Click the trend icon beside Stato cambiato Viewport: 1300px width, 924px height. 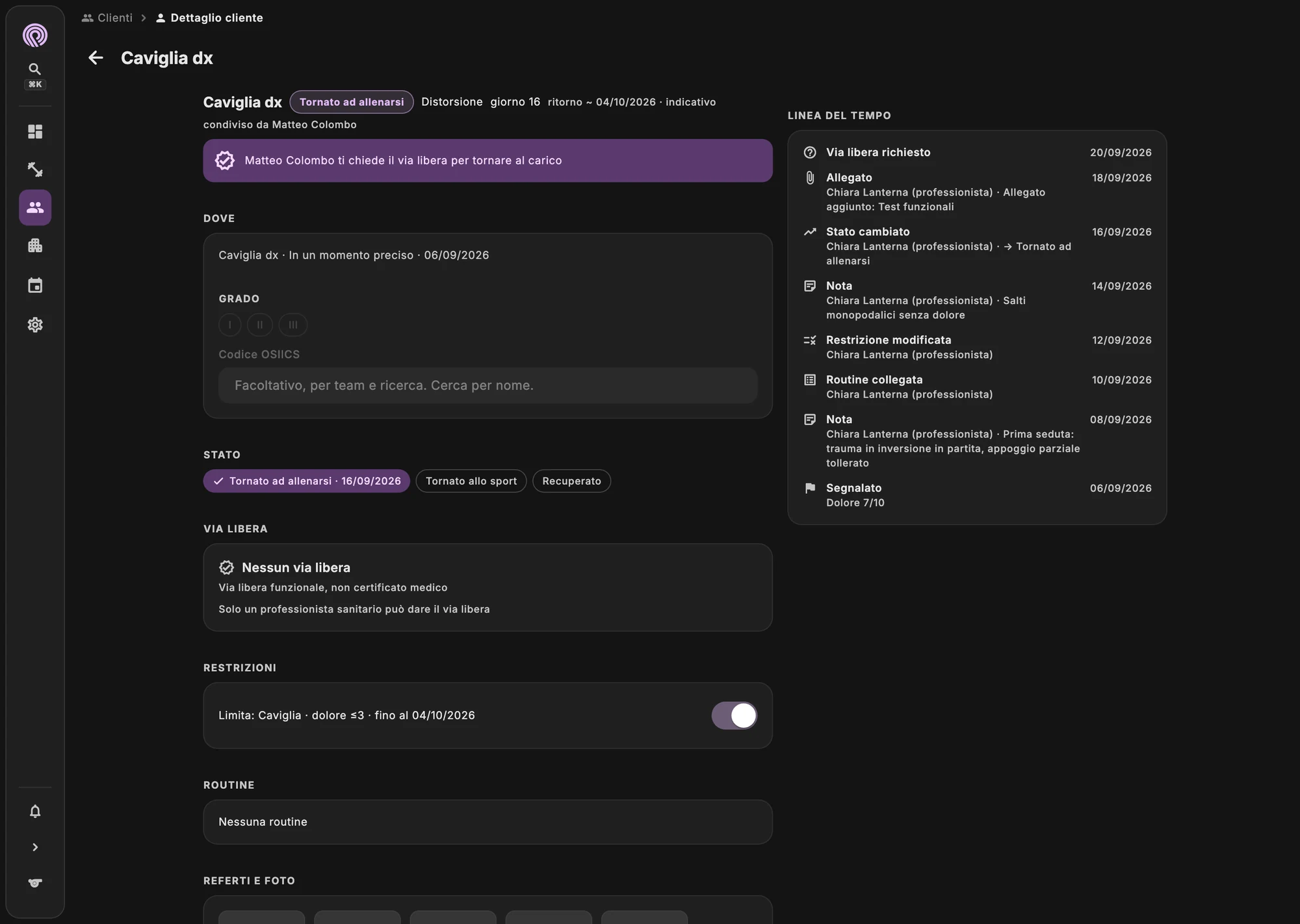point(810,232)
